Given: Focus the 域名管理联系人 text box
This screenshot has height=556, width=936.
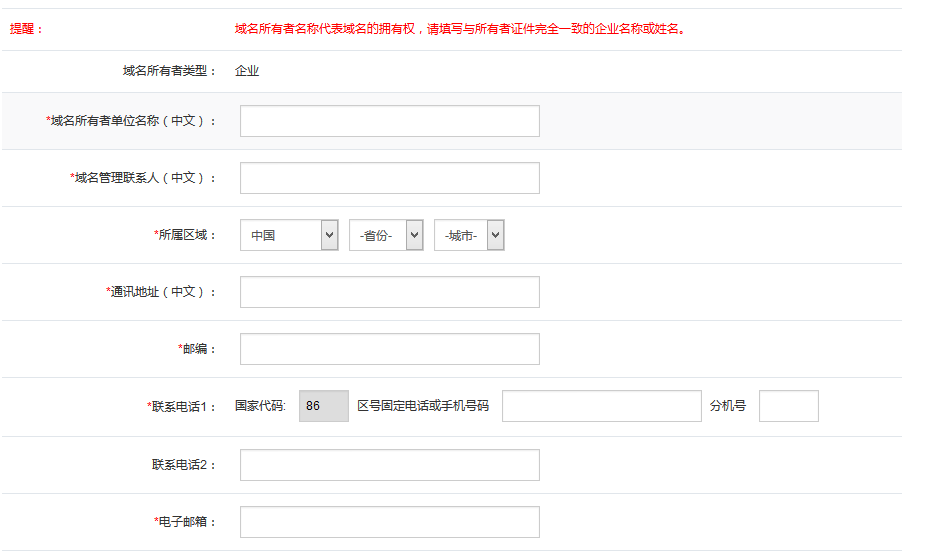Looking at the screenshot, I should tap(390, 178).
